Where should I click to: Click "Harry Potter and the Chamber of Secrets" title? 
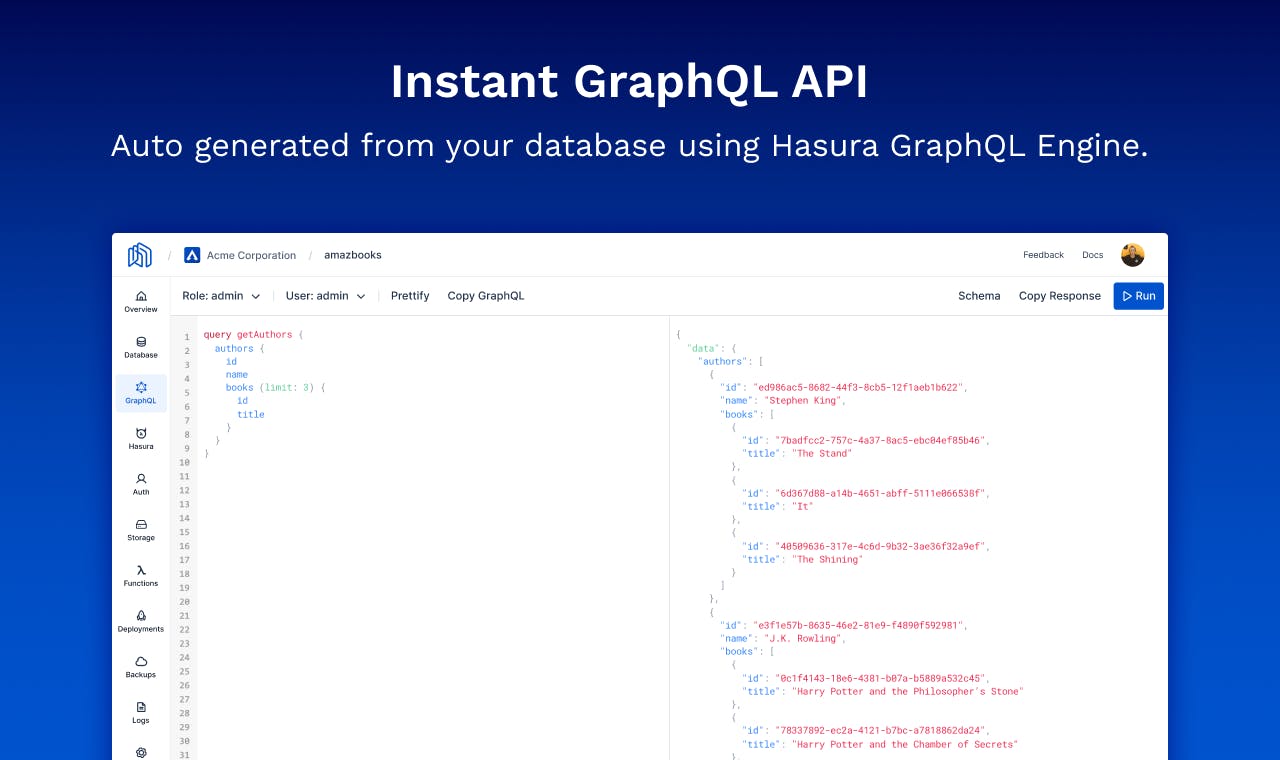(904, 744)
